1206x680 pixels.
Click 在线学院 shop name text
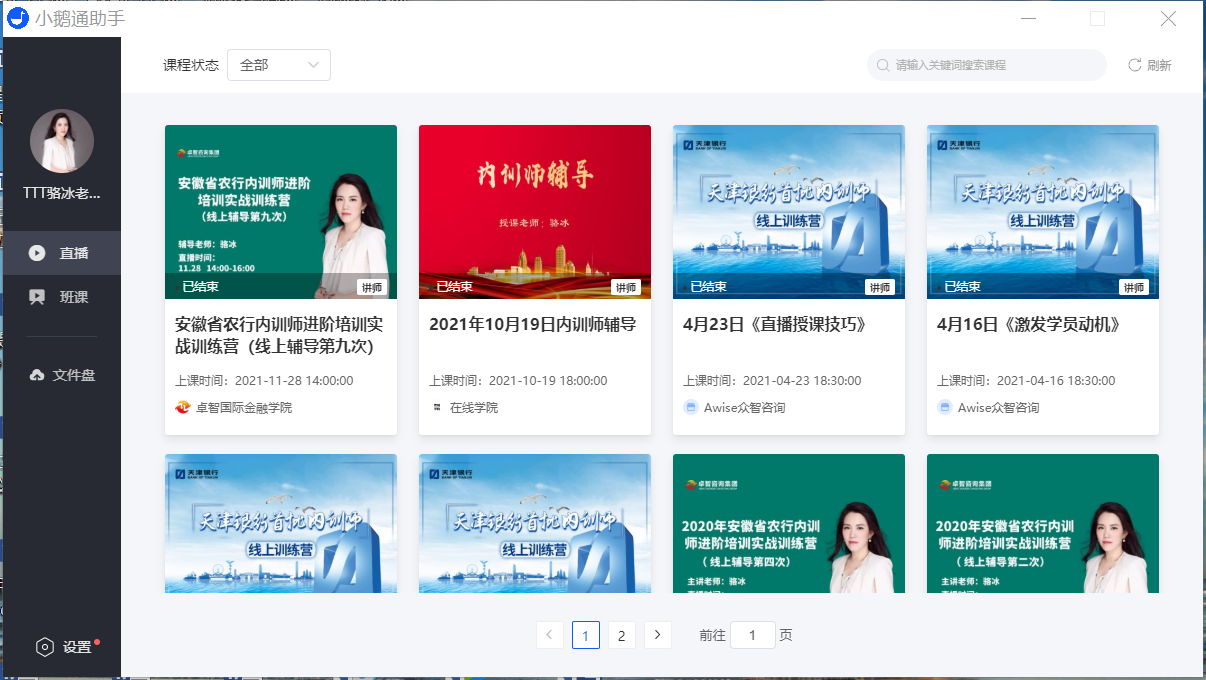click(474, 407)
